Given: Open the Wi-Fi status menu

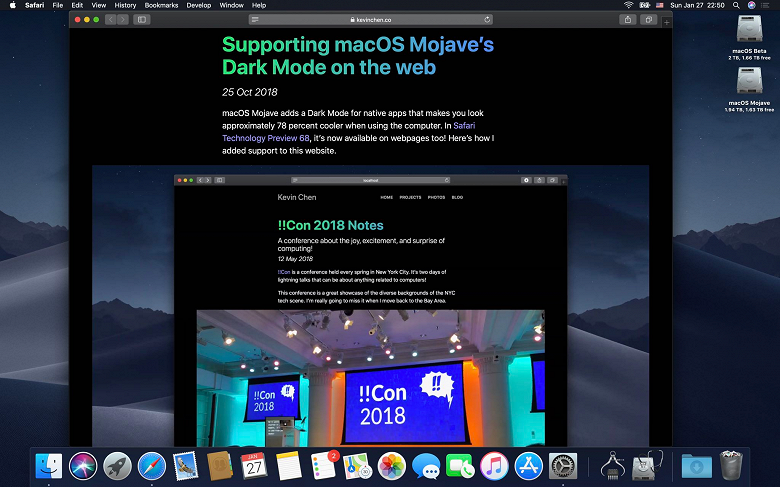Looking at the screenshot, I should [x=629, y=5].
